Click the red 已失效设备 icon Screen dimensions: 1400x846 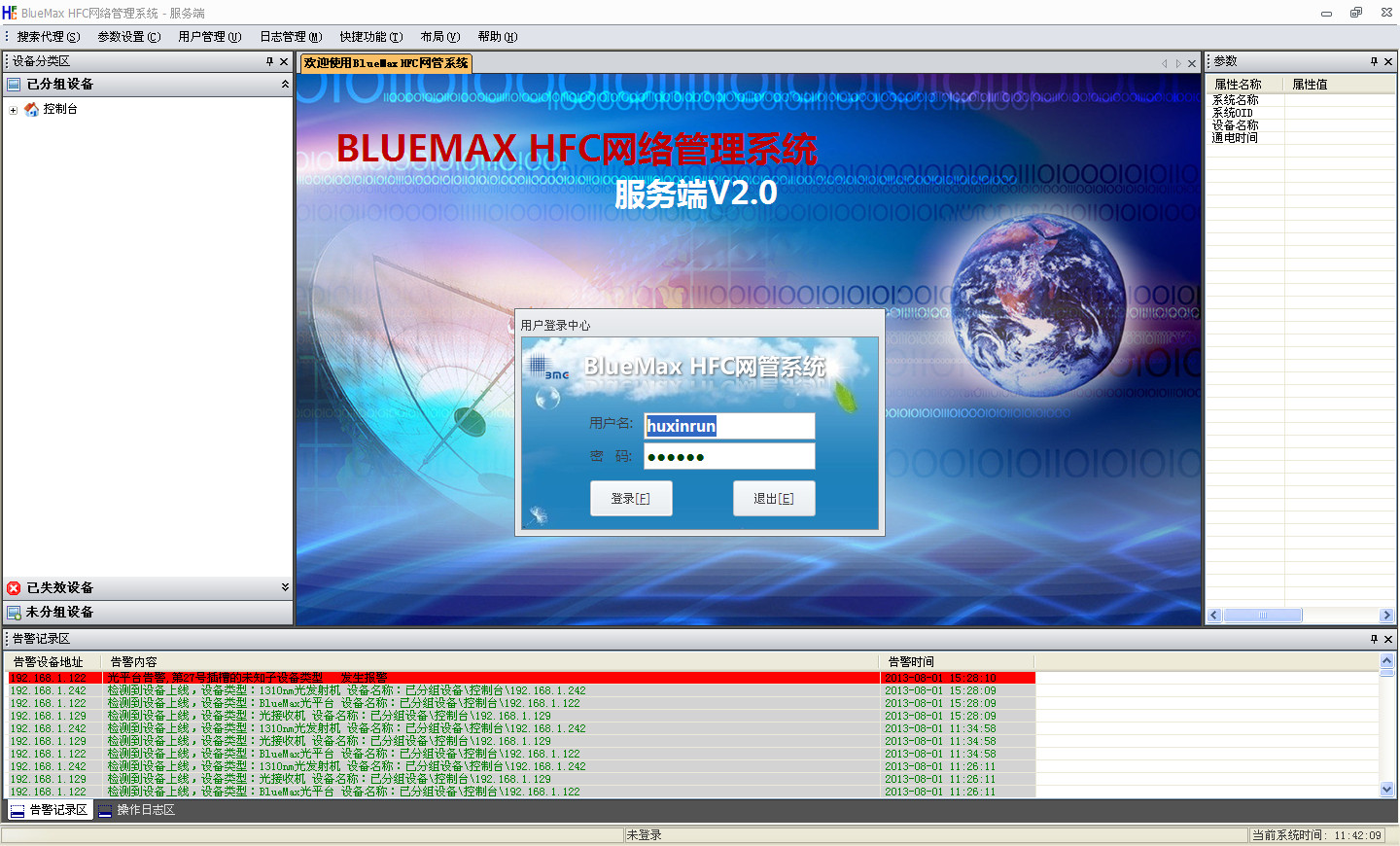[x=14, y=588]
